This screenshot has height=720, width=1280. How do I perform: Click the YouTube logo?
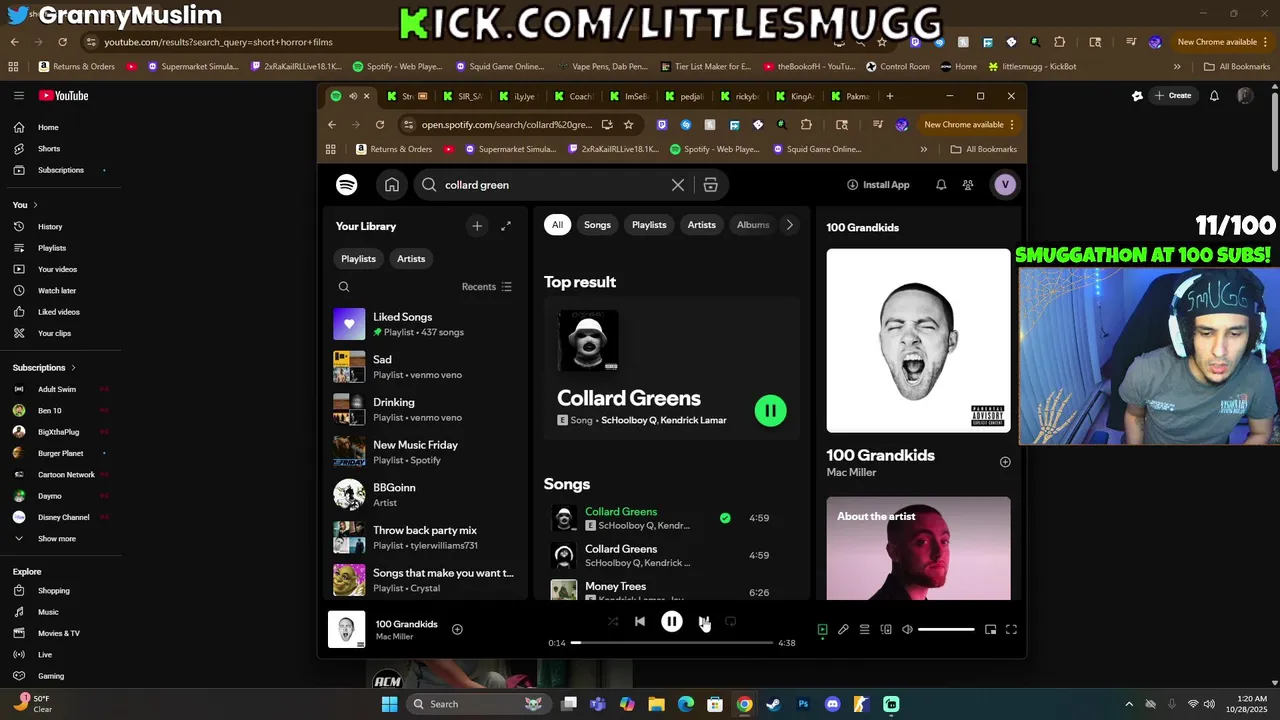64,96
